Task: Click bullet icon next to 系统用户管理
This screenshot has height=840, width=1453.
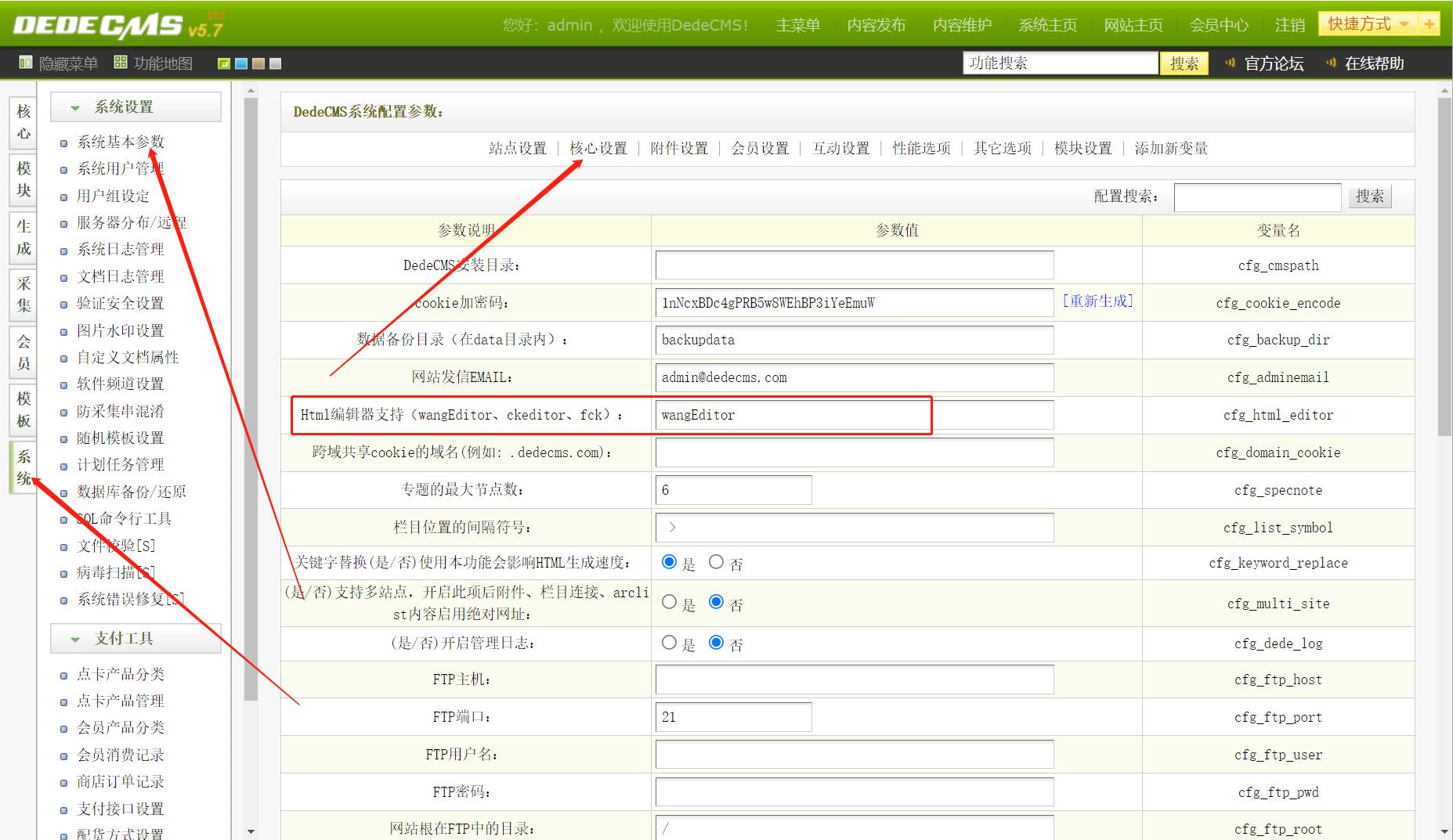Action: coord(64,170)
